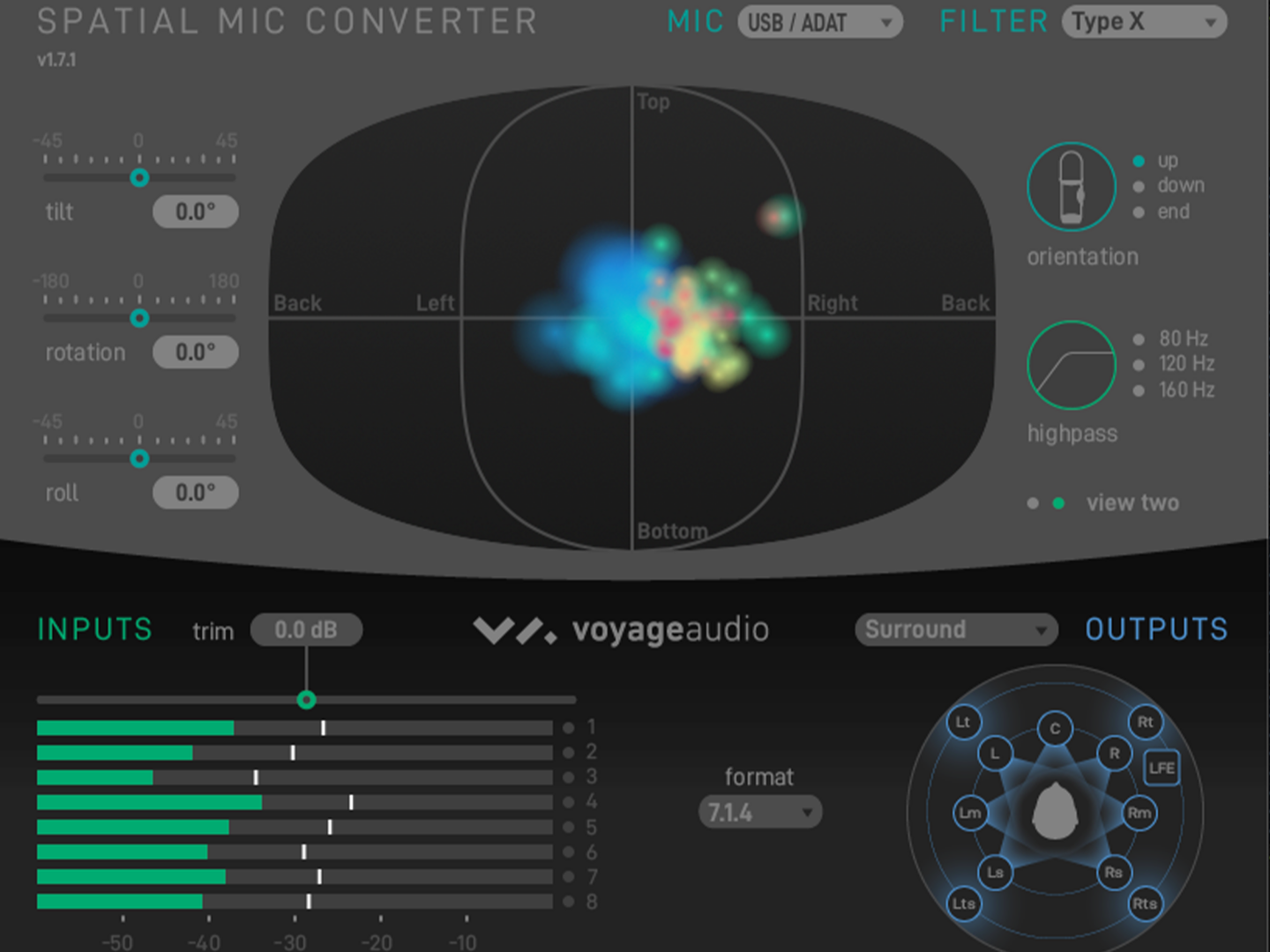Viewport: 1270px width, 952px height.
Task: Click the Rts rear top surround node
Action: [1144, 904]
